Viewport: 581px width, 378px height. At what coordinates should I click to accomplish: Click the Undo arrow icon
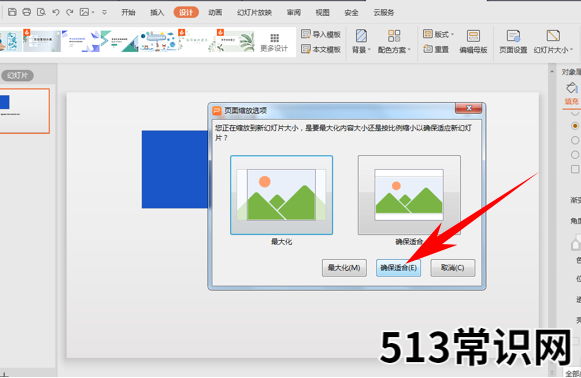[x=56, y=12]
